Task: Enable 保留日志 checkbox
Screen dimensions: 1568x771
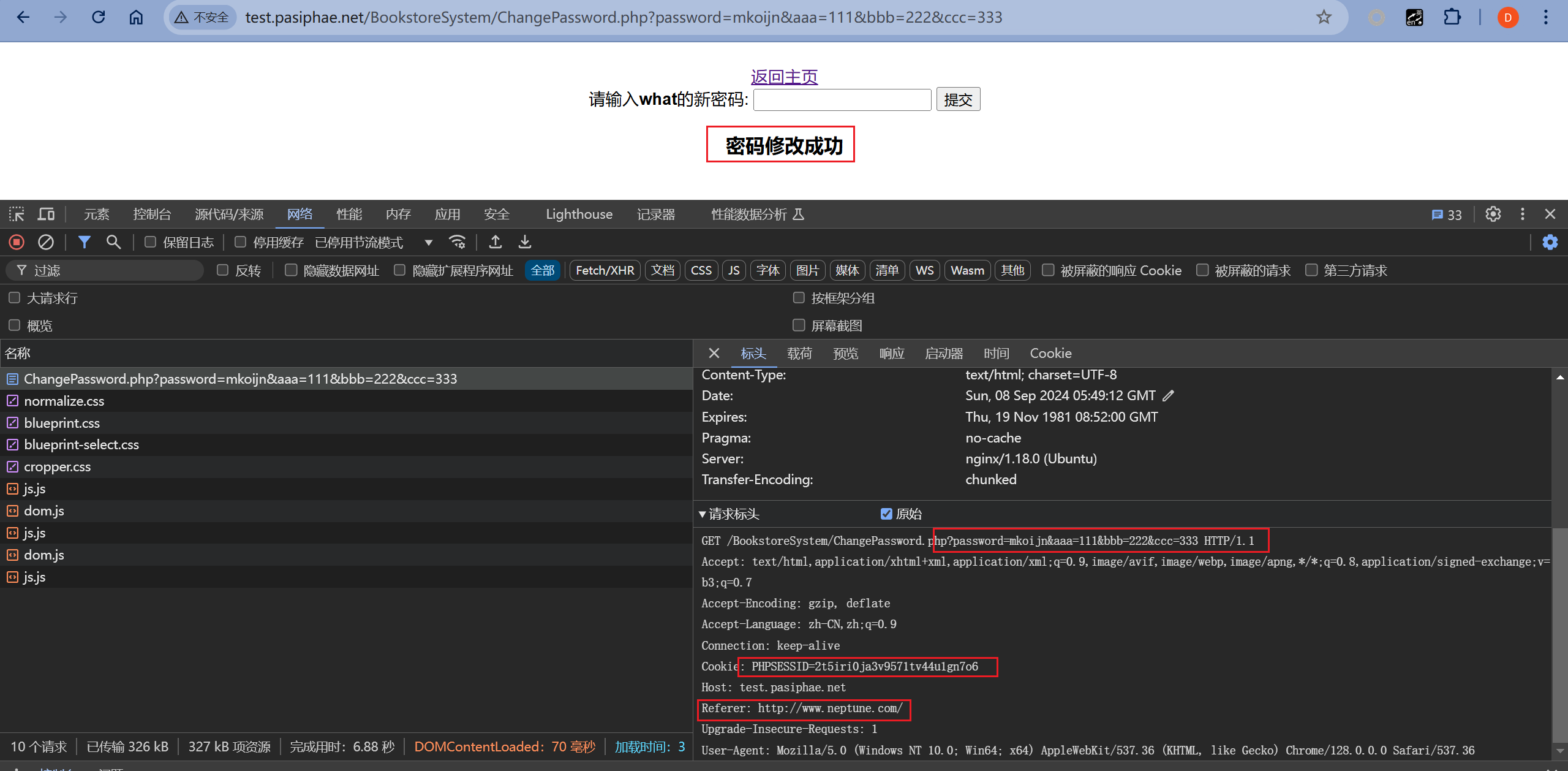Action: click(x=150, y=242)
